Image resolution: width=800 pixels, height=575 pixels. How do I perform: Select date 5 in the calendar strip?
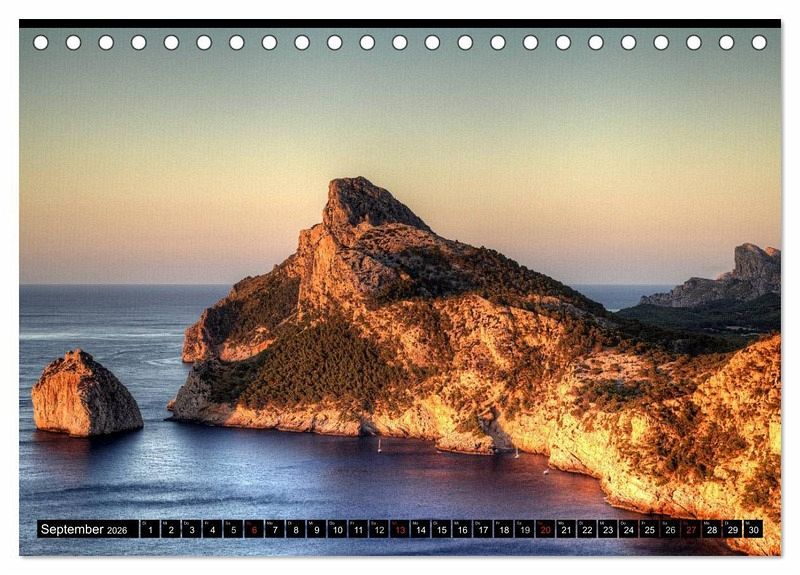click(x=233, y=529)
